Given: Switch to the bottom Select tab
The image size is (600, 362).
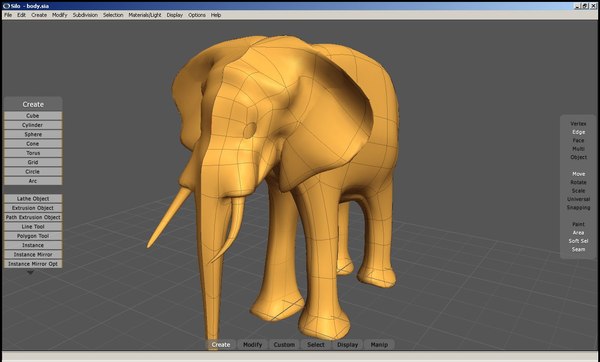Looking at the screenshot, I should coord(316,344).
